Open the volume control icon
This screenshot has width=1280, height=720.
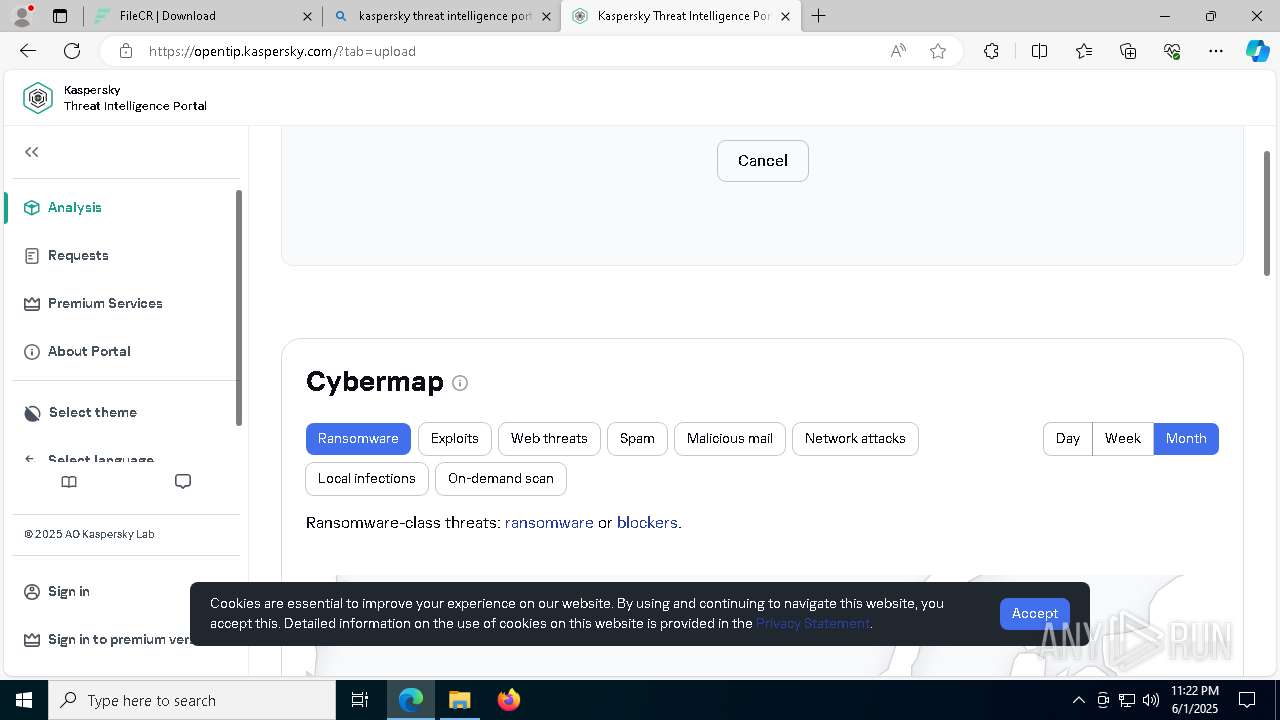[x=1151, y=700]
